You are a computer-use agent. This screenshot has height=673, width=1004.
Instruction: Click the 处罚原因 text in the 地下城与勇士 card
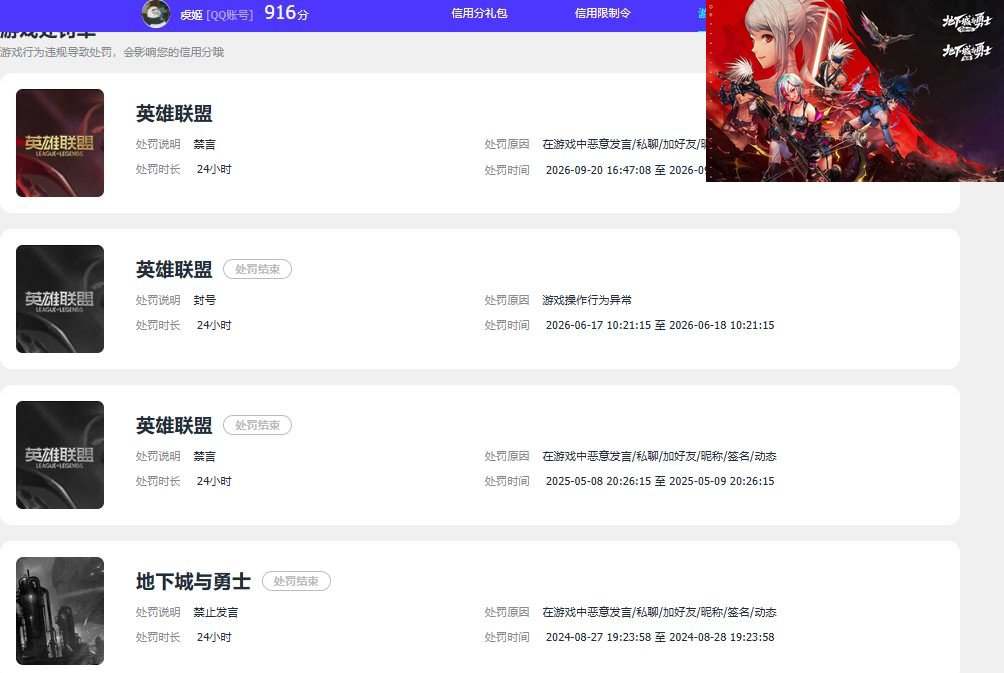pyautogui.click(x=660, y=612)
